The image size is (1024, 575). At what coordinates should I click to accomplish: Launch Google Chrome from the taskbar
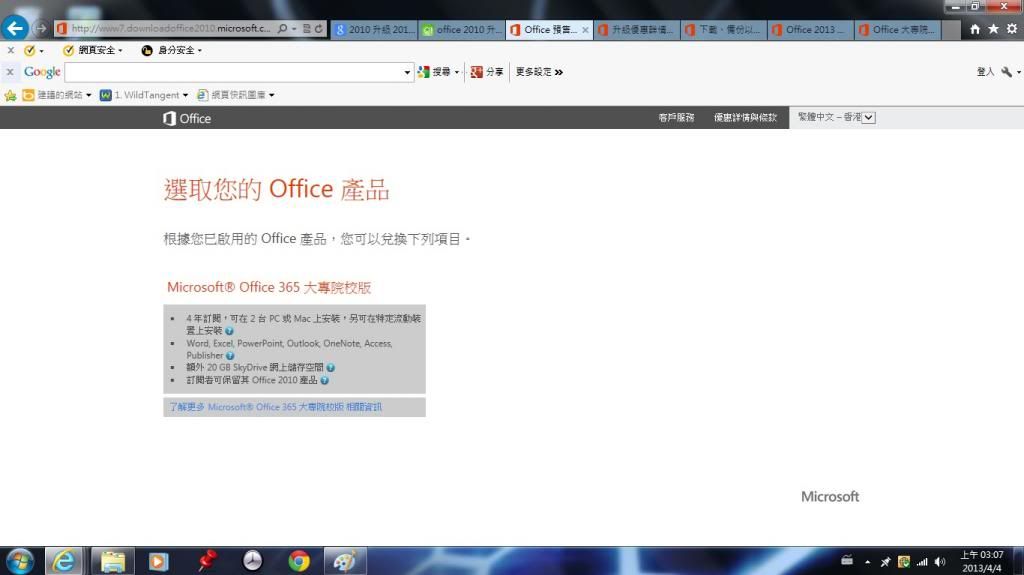299,561
